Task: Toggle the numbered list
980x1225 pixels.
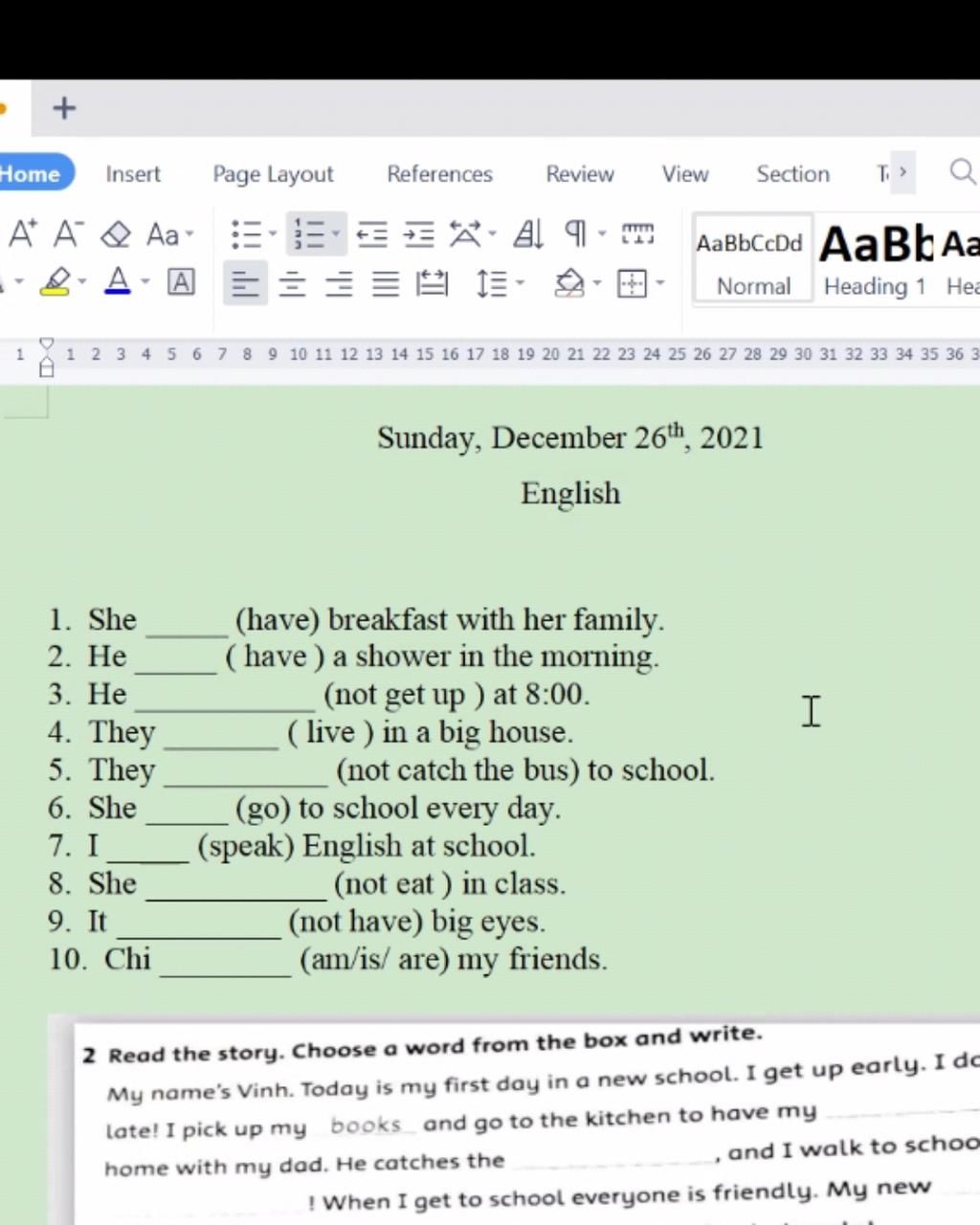Action: pos(308,234)
